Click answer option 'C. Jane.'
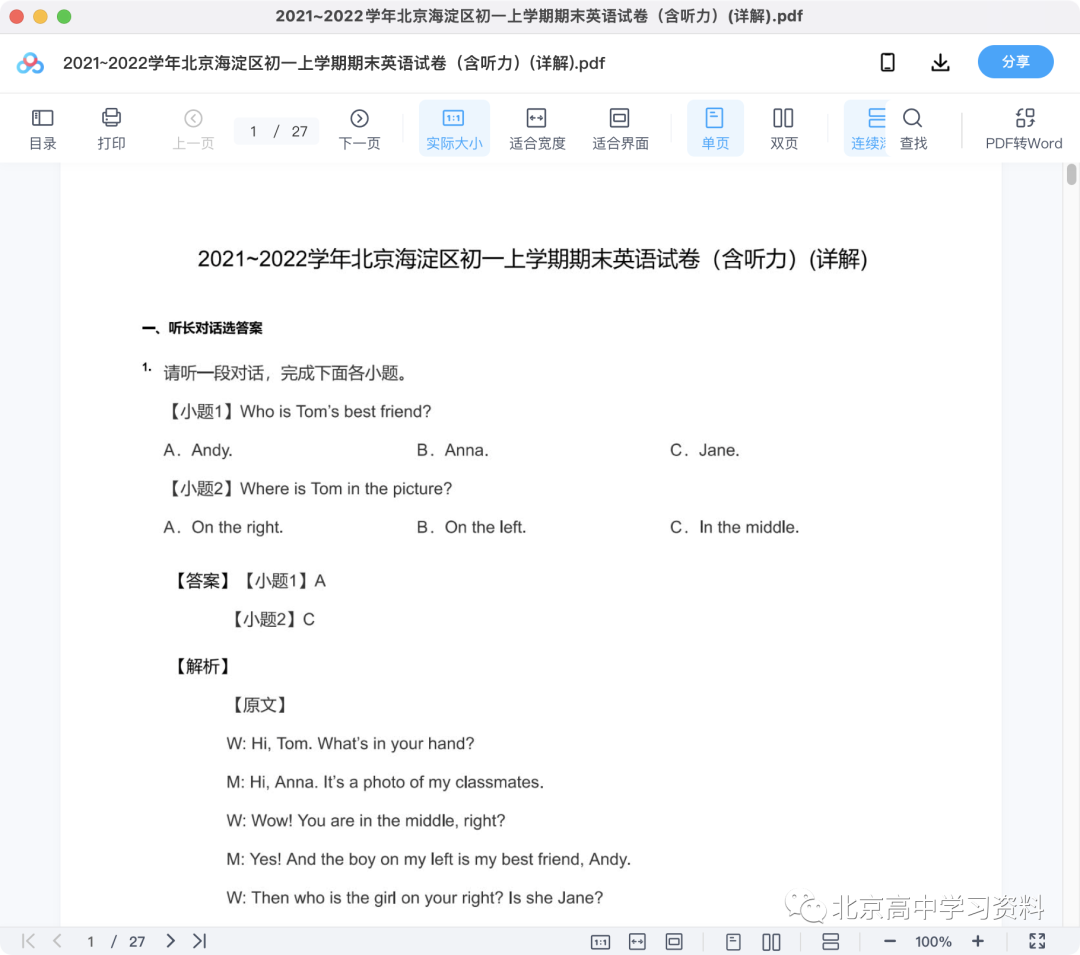 (705, 450)
